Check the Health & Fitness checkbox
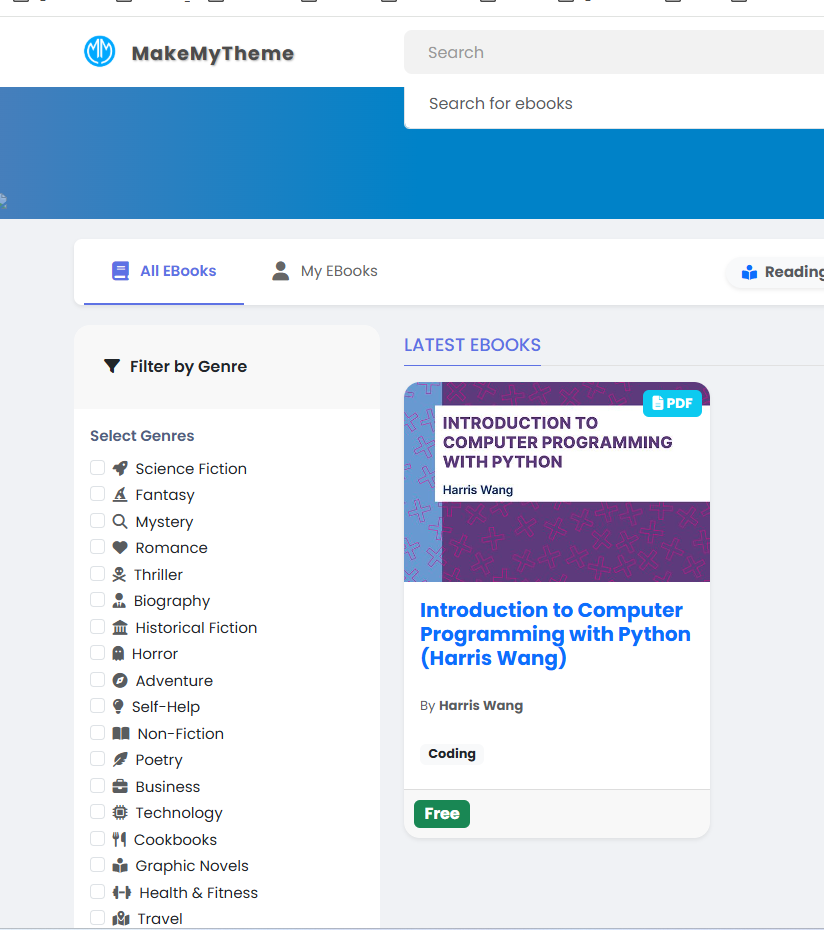The image size is (824, 930). tap(97, 891)
